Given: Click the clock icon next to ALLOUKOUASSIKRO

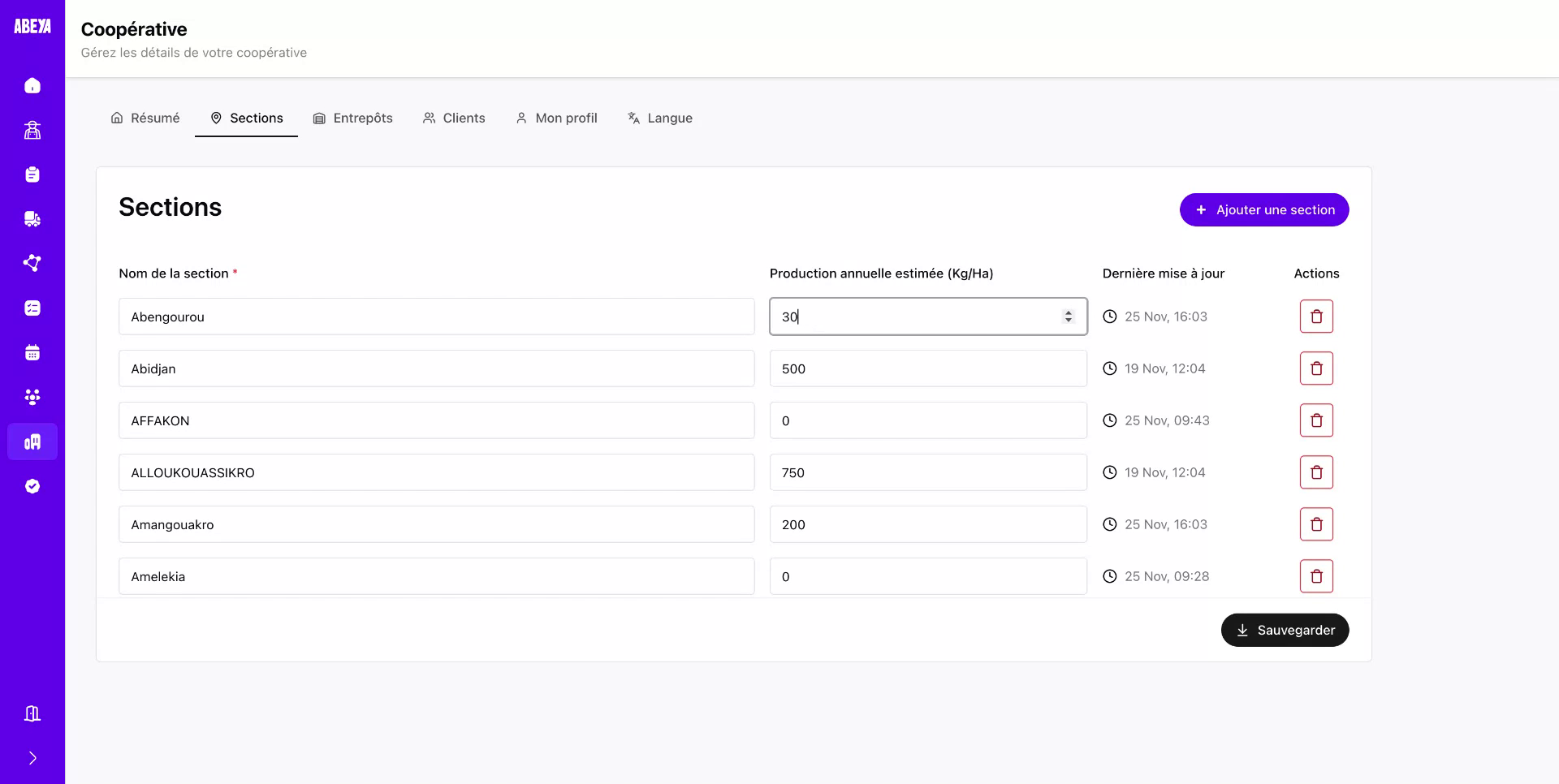Looking at the screenshot, I should click(x=1109, y=472).
